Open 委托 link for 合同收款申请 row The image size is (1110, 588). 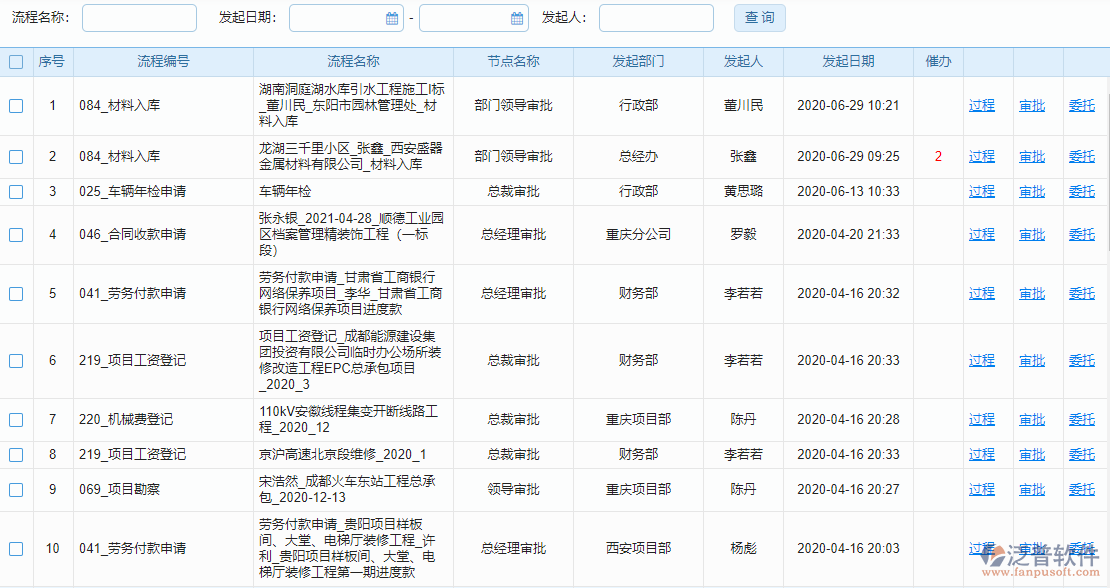(x=1082, y=234)
